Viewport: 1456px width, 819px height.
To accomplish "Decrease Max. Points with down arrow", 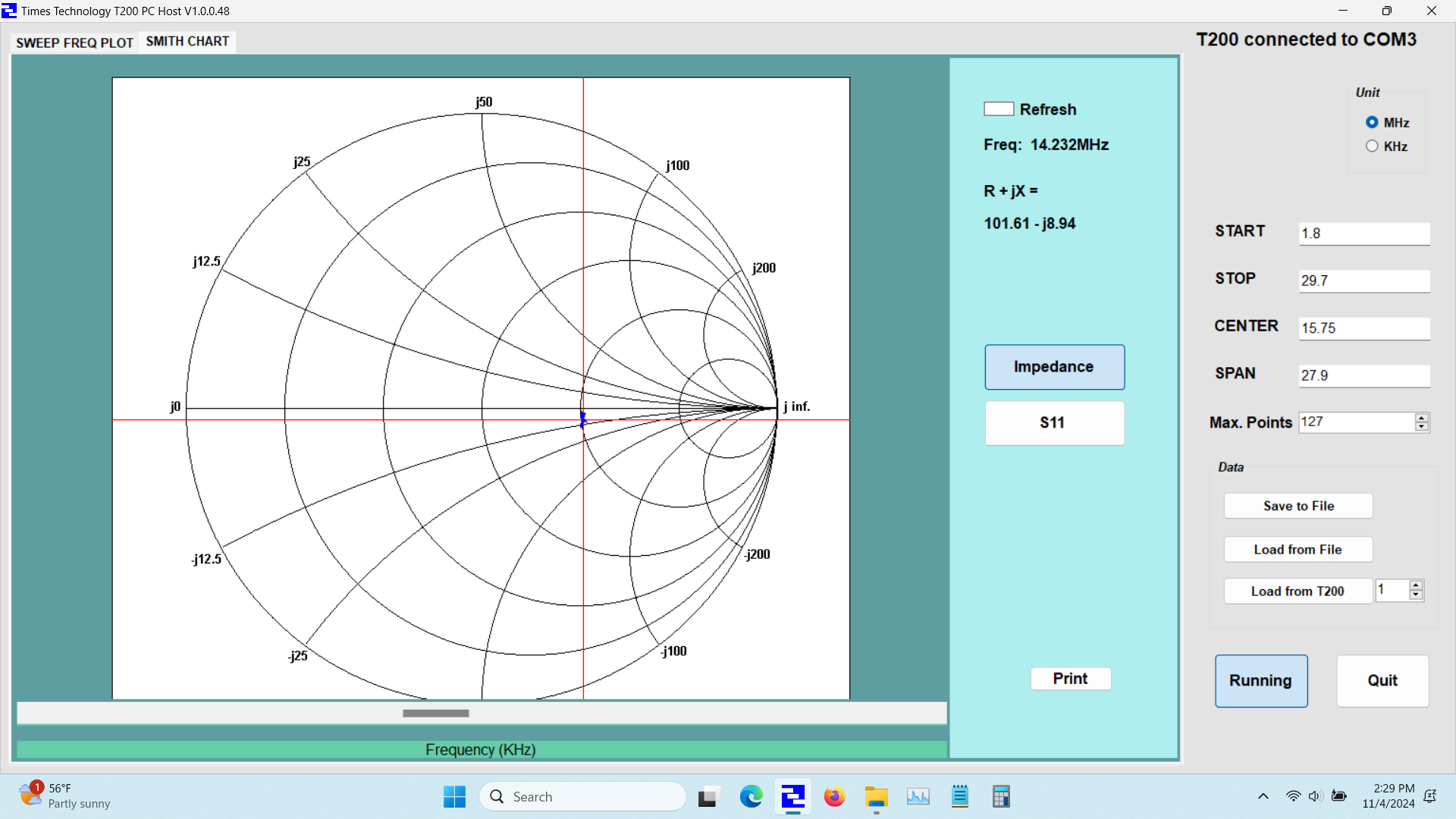I will [x=1422, y=427].
